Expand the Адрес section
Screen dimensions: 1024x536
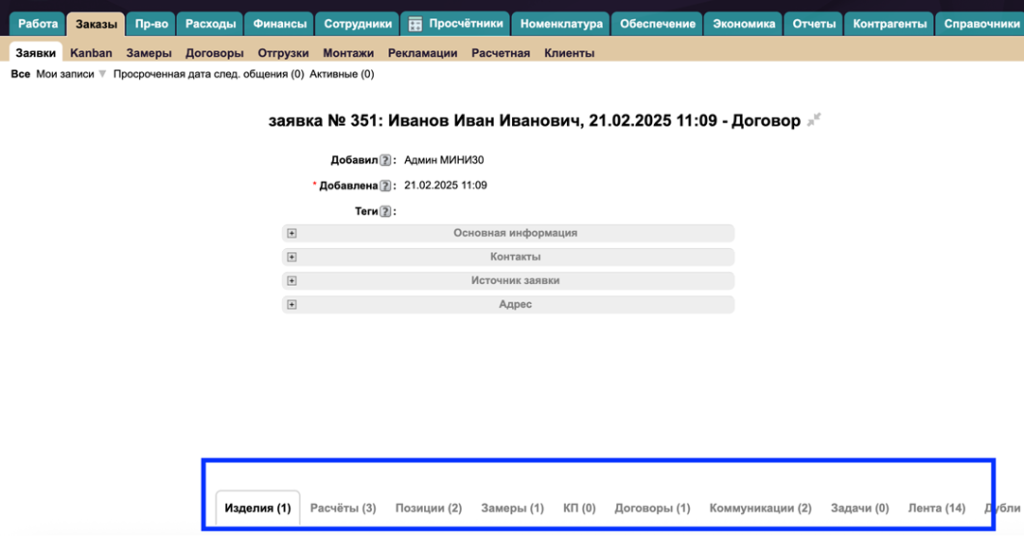click(x=292, y=305)
